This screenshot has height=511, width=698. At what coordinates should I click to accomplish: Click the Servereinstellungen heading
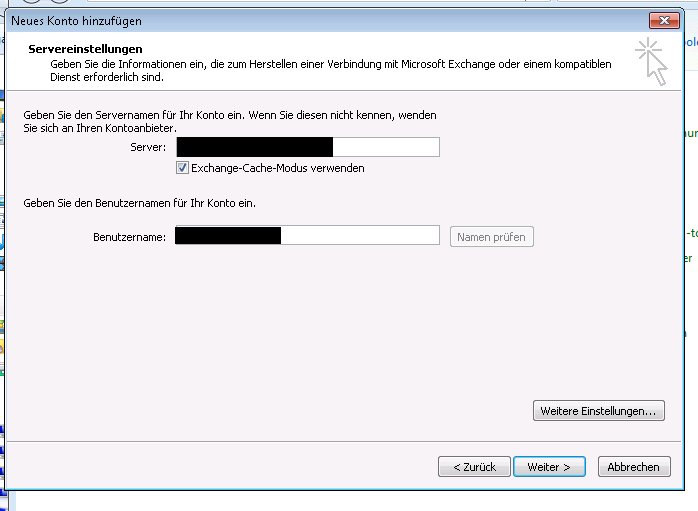[x=85, y=49]
